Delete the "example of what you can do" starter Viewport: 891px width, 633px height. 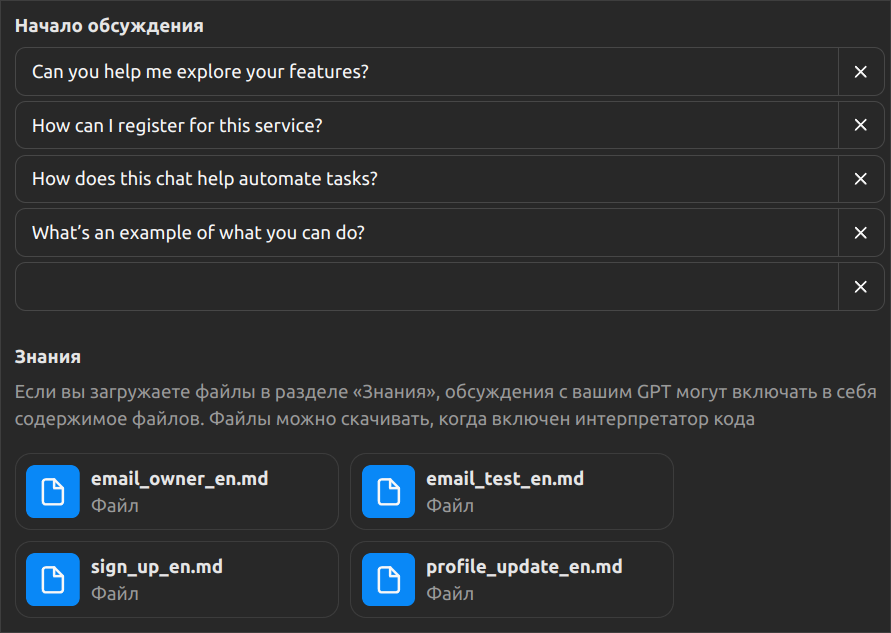point(860,233)
